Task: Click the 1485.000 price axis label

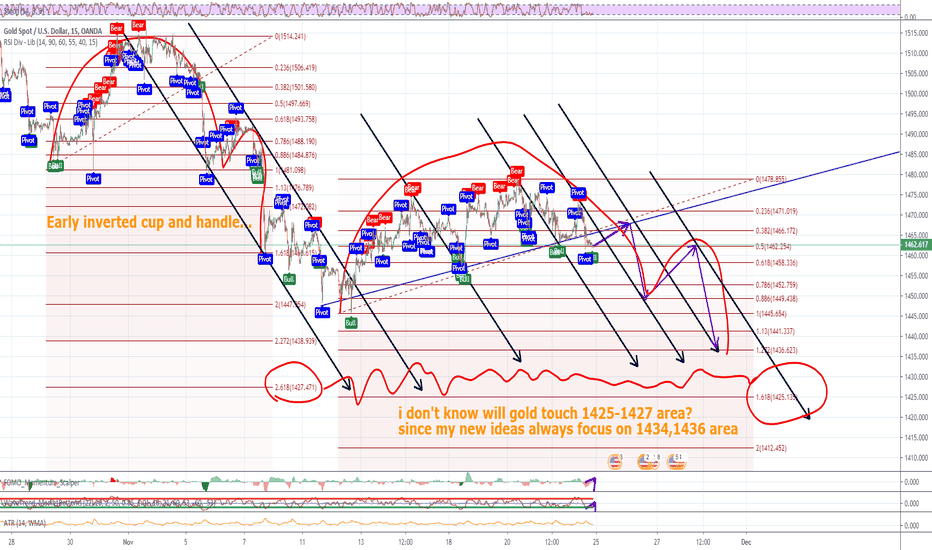Action: click(x=916, y=155)
